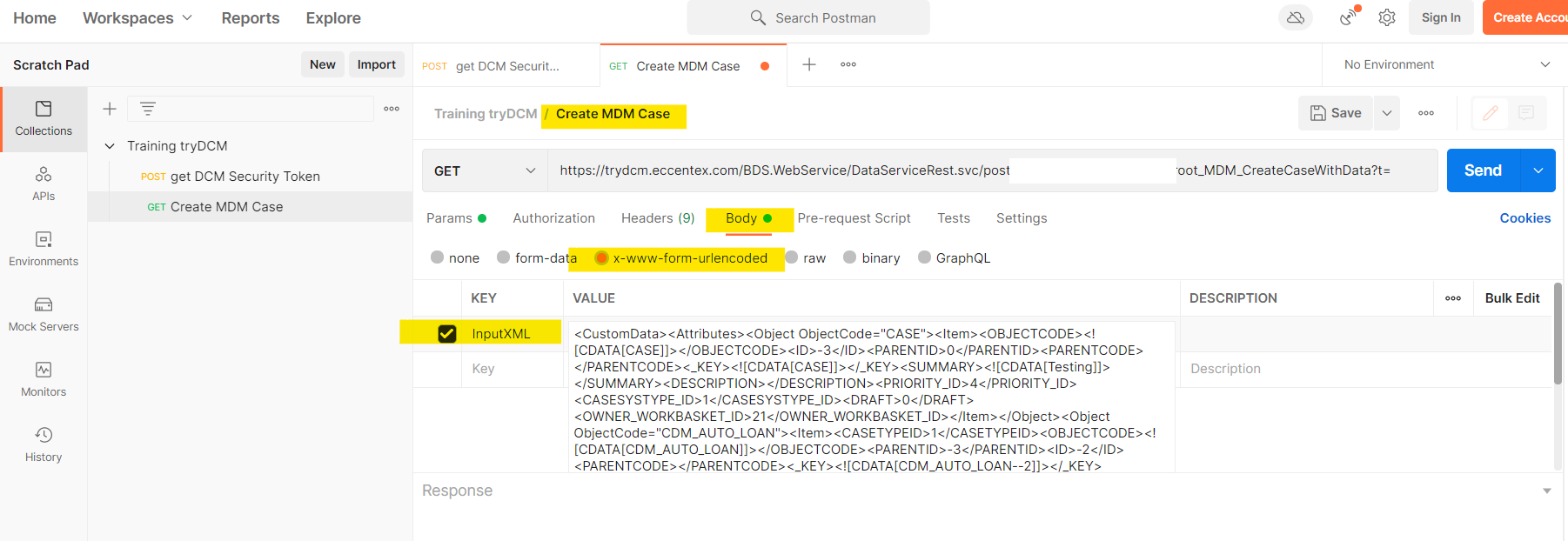Open request more-actions ellipsis near Save
The height and width of the screenshot is (541, 1568).
tap(1426, 113)
